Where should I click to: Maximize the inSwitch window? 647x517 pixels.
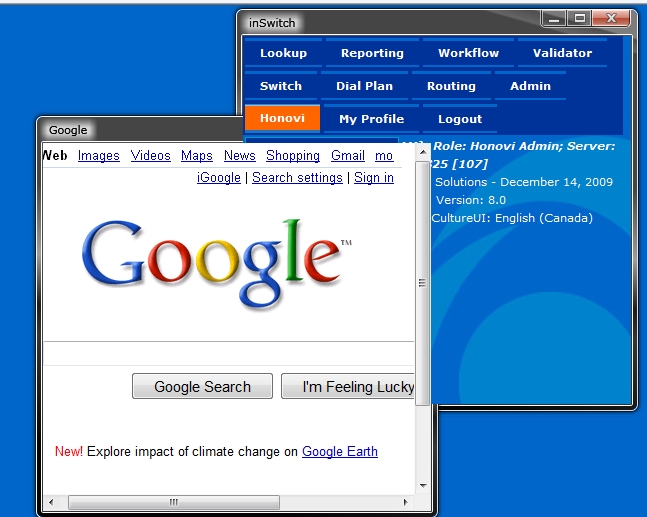[579, 18]
